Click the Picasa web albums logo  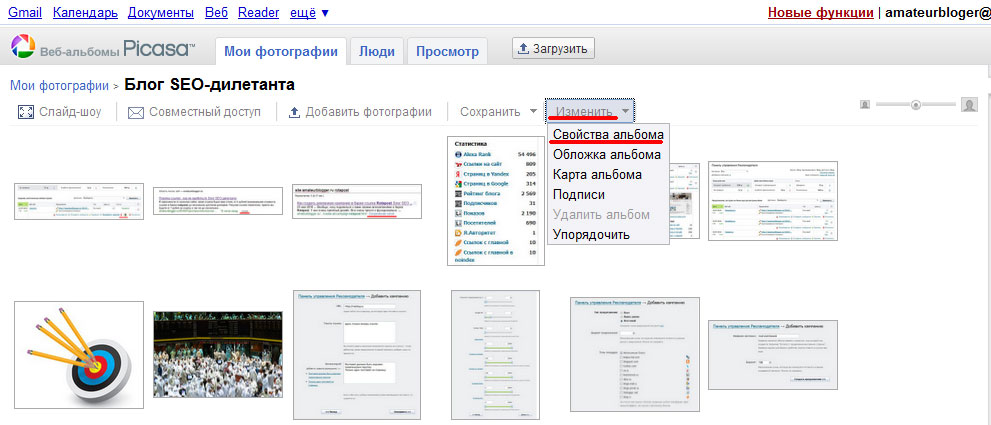click(x=102, y=49)
